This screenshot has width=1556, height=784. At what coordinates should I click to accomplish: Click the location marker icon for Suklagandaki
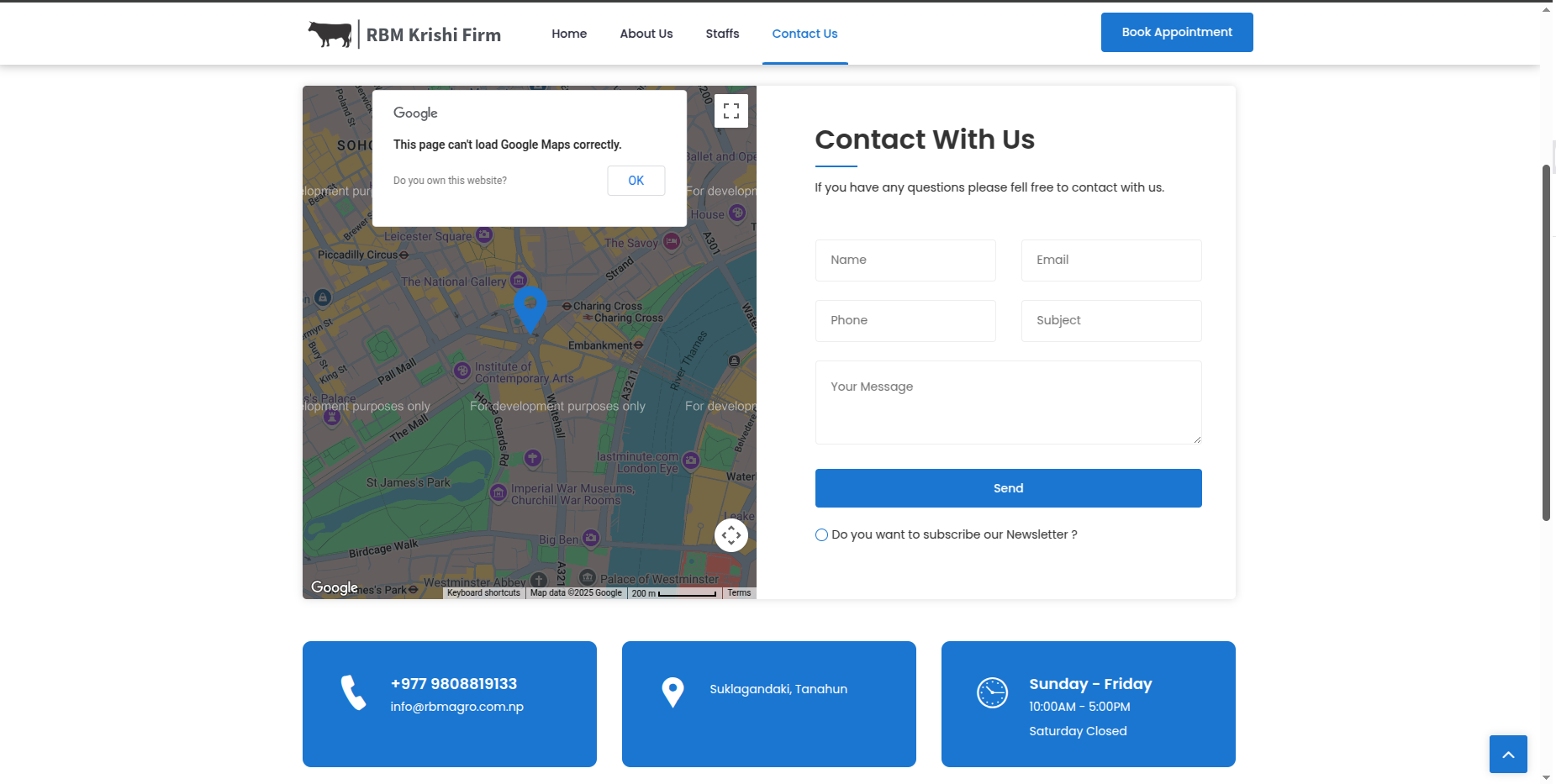tap(673, 692)
